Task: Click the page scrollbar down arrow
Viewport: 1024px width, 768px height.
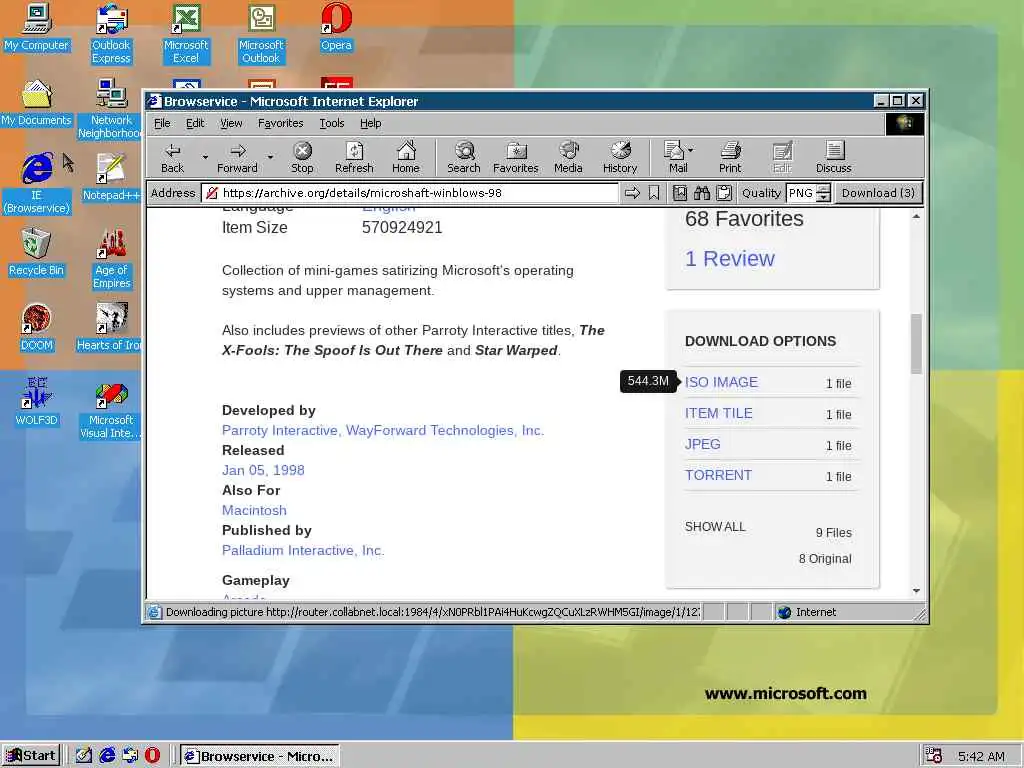Action: pos(916,591)
